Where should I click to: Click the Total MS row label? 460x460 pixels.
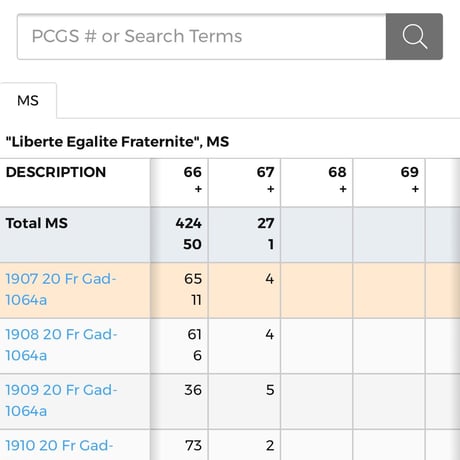37,223
